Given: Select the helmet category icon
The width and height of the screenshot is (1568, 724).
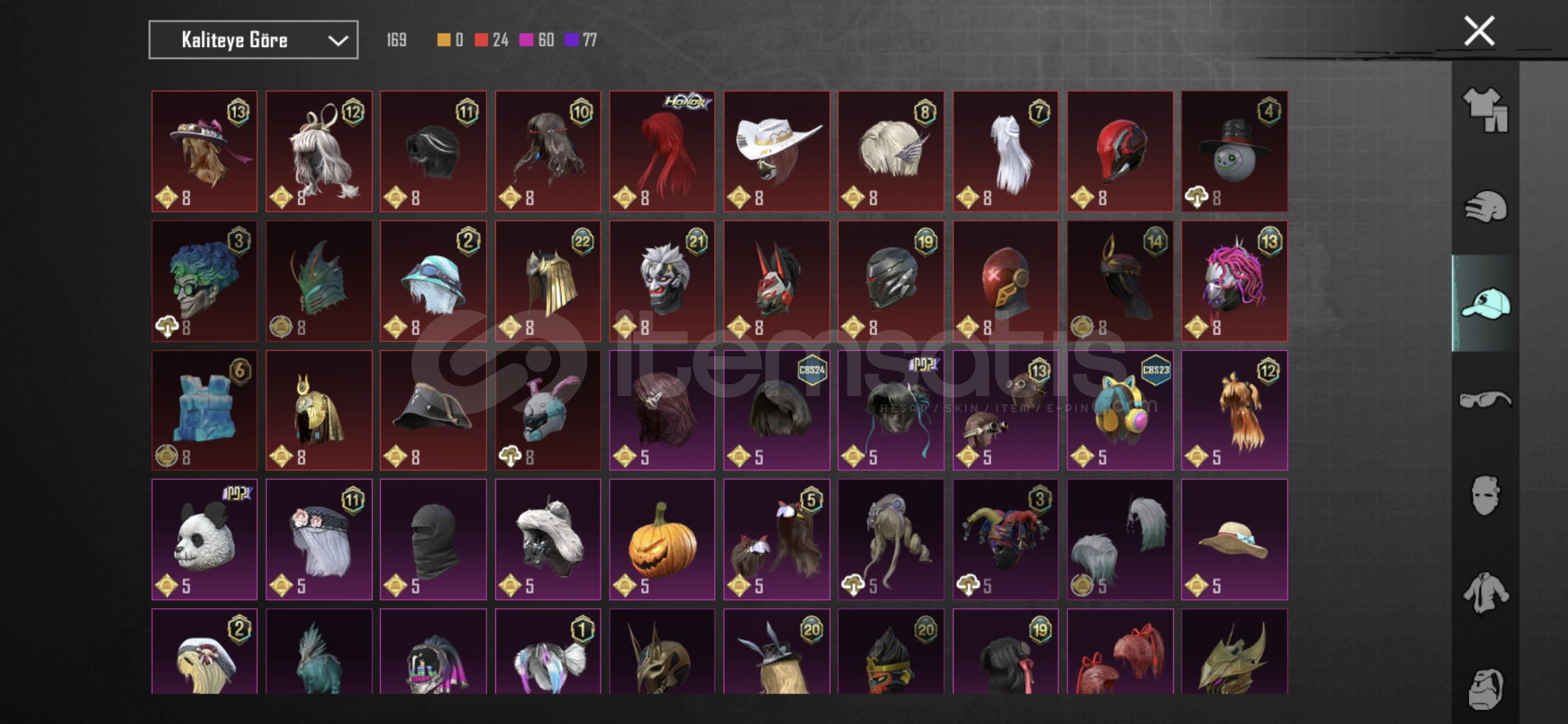Looking at the screenshot, I should click(x=1485, y=207).
